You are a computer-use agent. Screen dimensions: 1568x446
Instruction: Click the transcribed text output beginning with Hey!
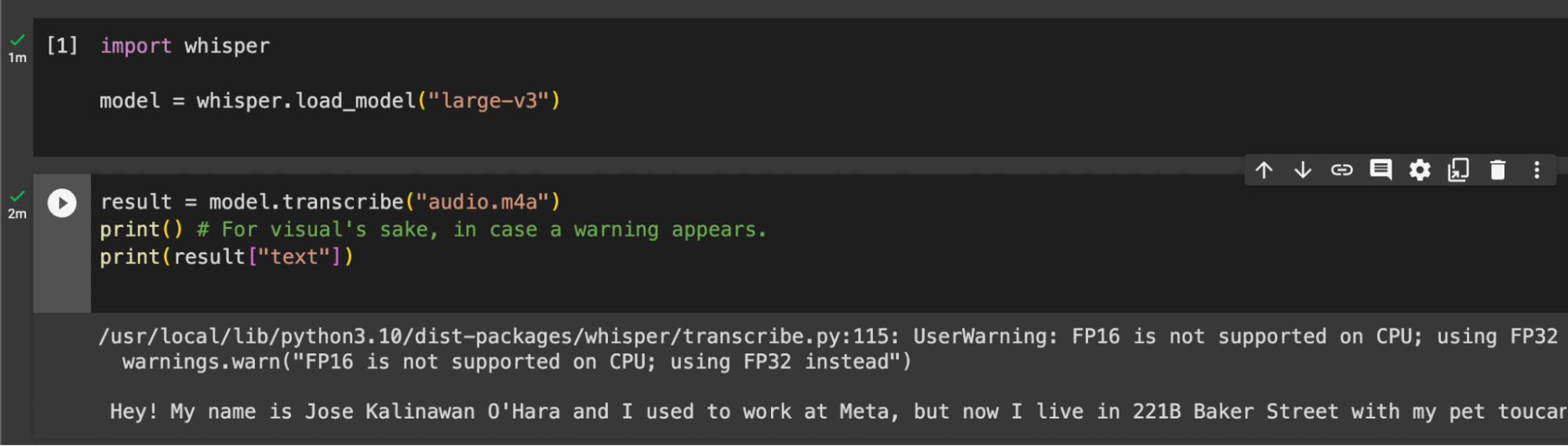pos(839,411)
